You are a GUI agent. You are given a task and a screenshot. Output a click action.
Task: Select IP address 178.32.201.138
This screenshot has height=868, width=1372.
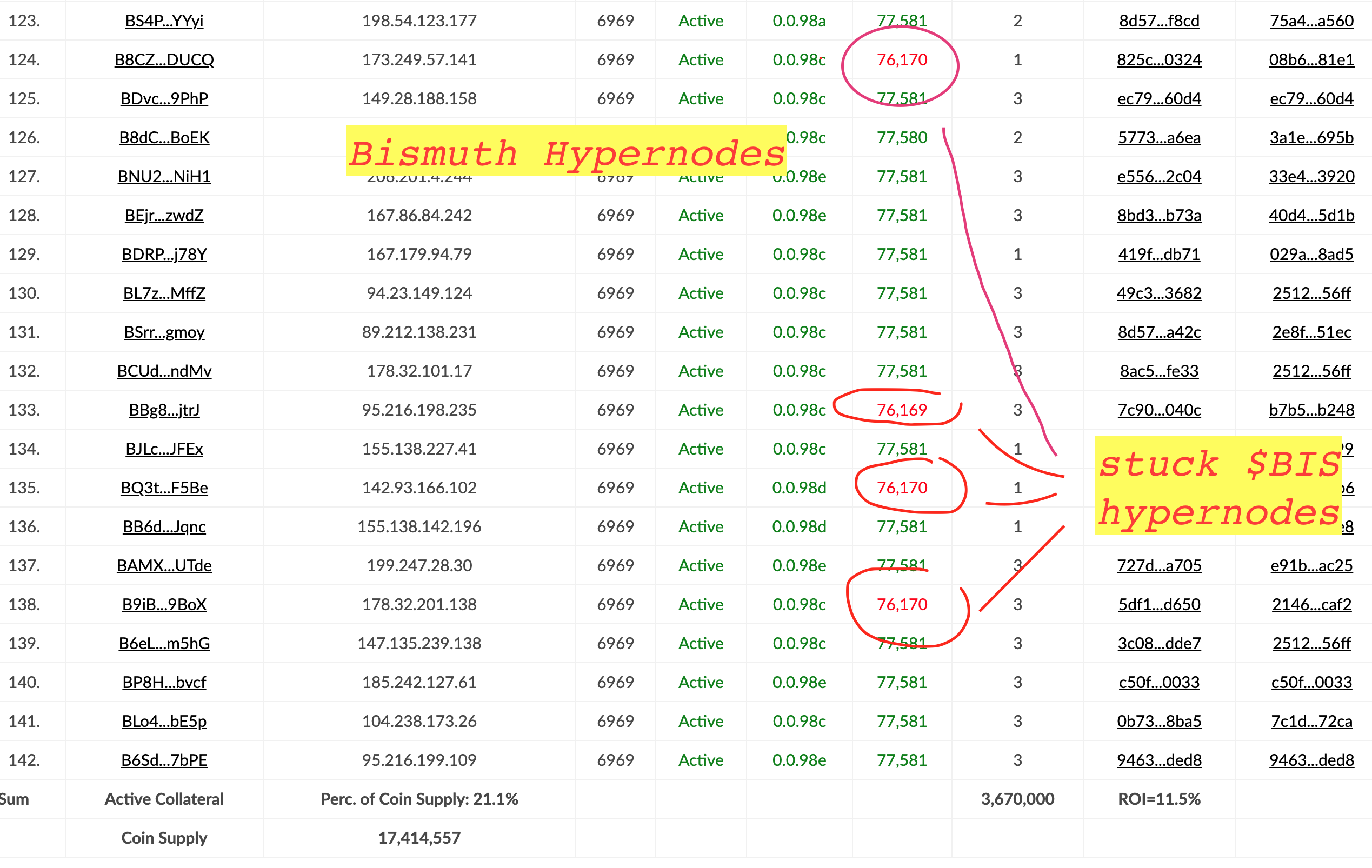click(x=419, y=604)
